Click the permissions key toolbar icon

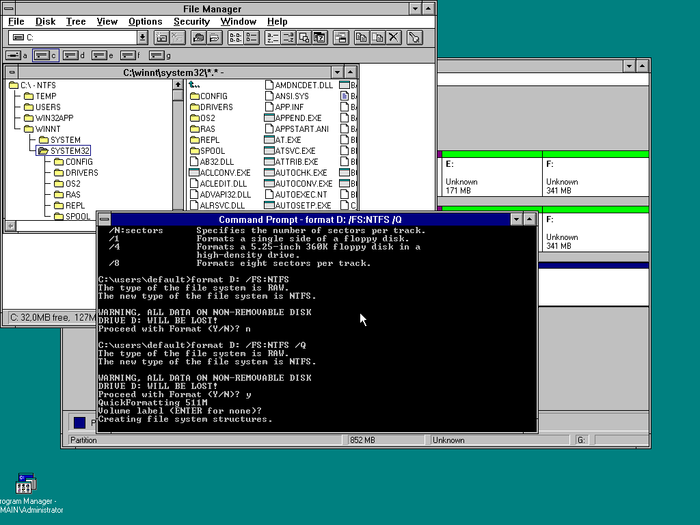coord(414,38)
